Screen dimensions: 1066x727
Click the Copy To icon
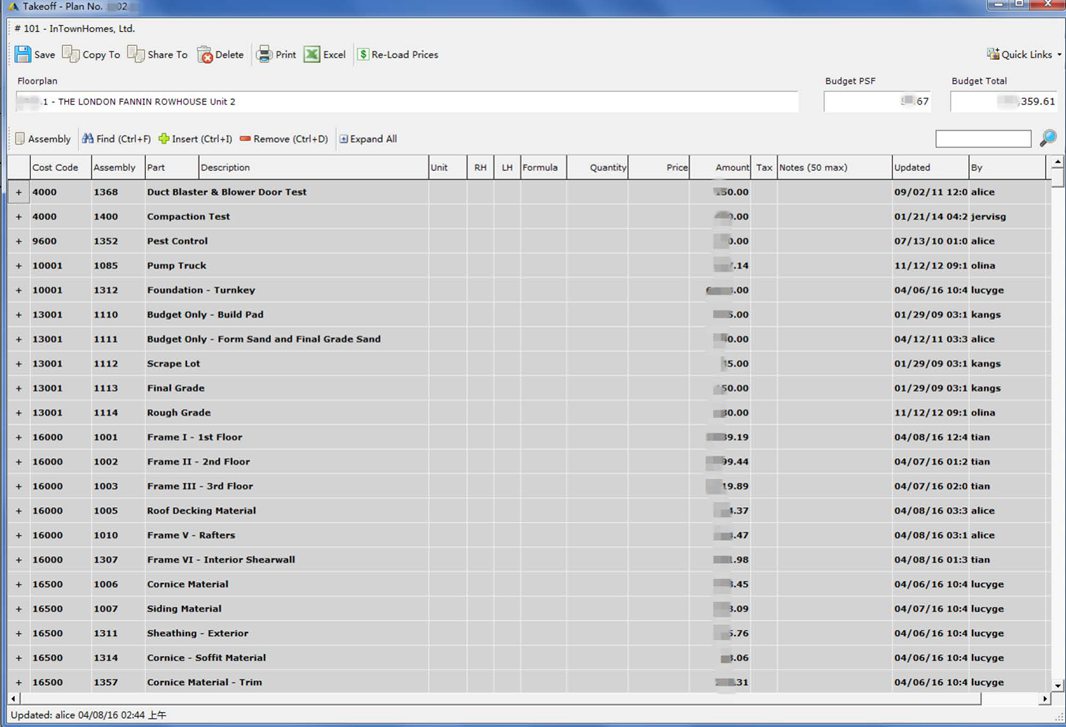71,55
